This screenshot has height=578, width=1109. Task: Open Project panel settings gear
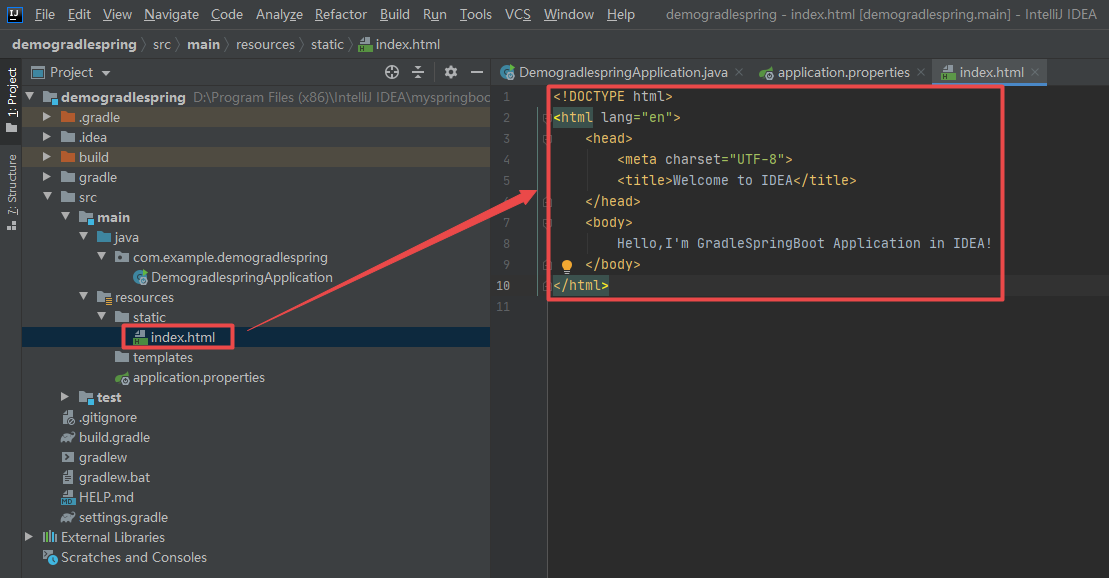click(x=451, y=72)
